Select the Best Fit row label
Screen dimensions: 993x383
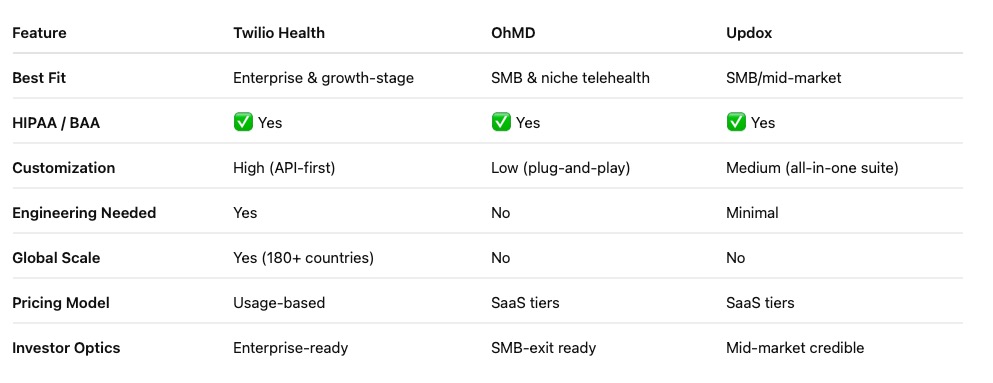click(39, 78)
